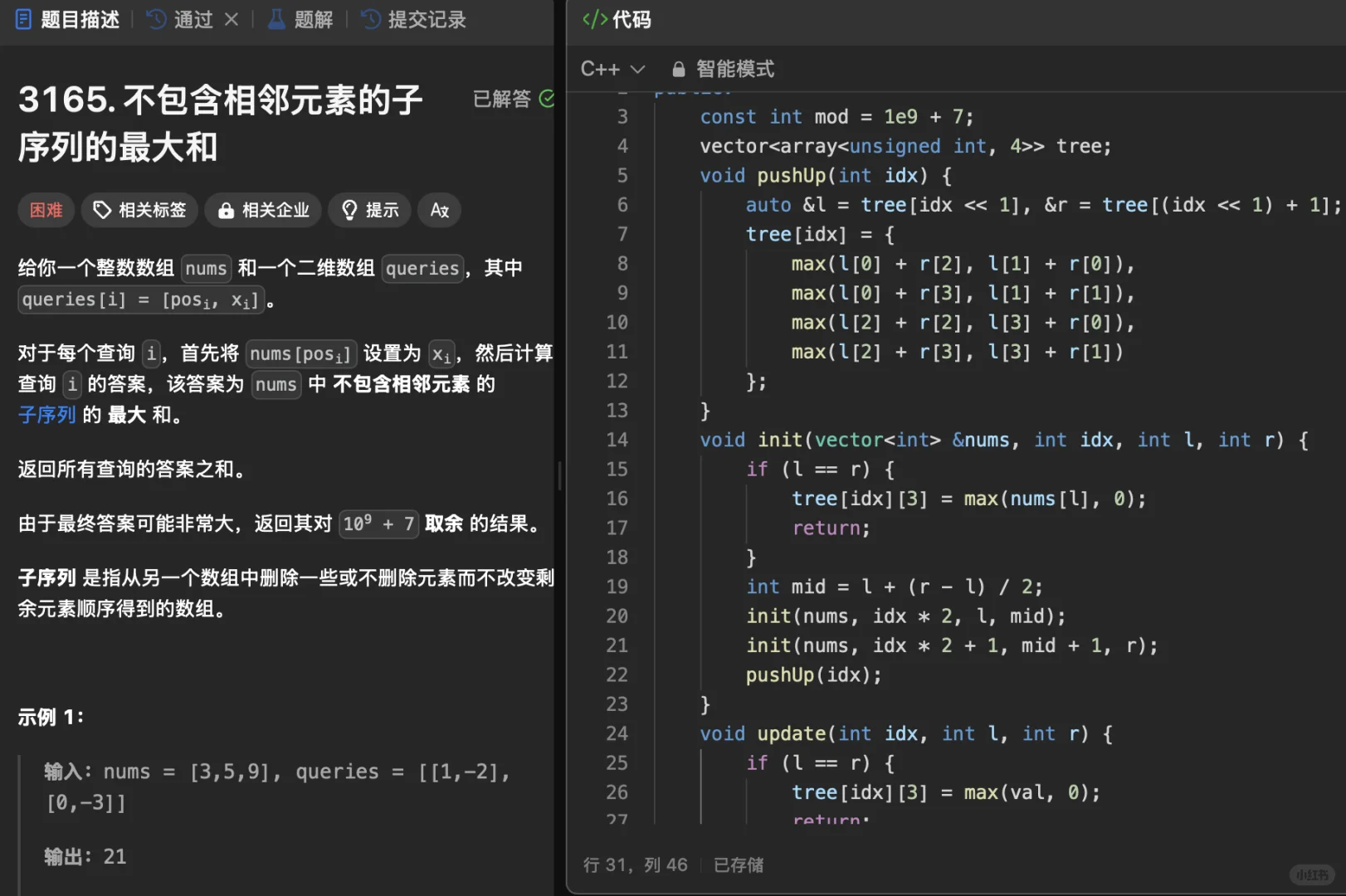Close the 通过 tab with its X
The width and height of the screenshot is (1346, 896).
click(x=232, y=19)
